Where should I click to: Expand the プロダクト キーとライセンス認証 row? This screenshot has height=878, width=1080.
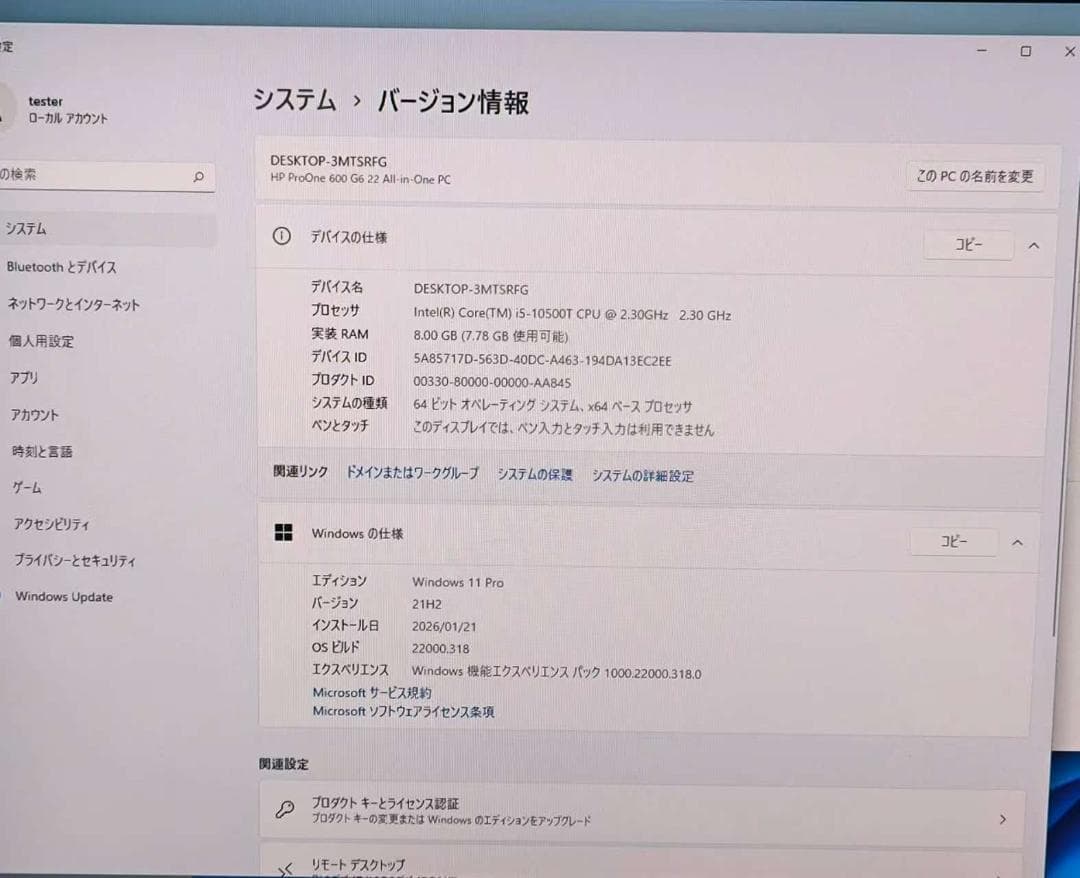[1002, 818]
